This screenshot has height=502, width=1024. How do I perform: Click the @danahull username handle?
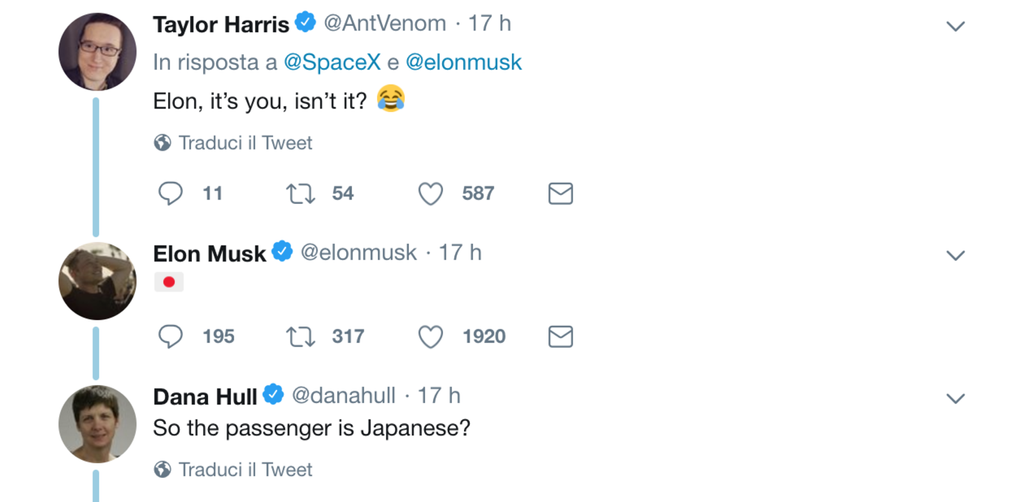[x=343, y=396]
